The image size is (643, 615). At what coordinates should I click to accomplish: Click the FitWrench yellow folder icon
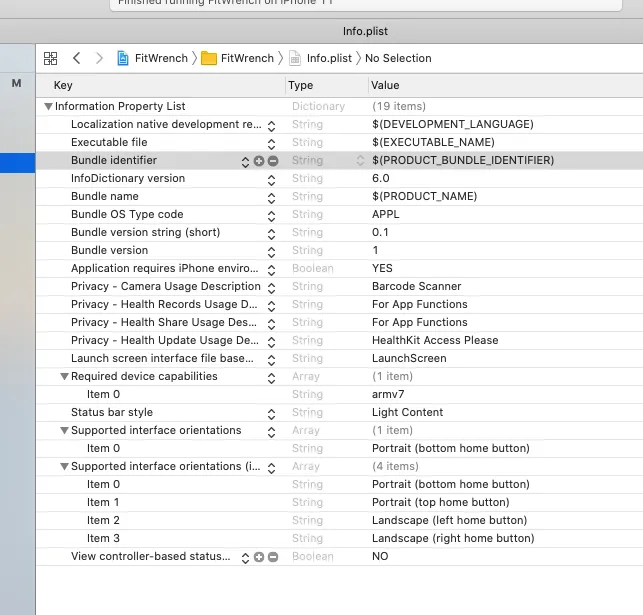coord(209,58)
